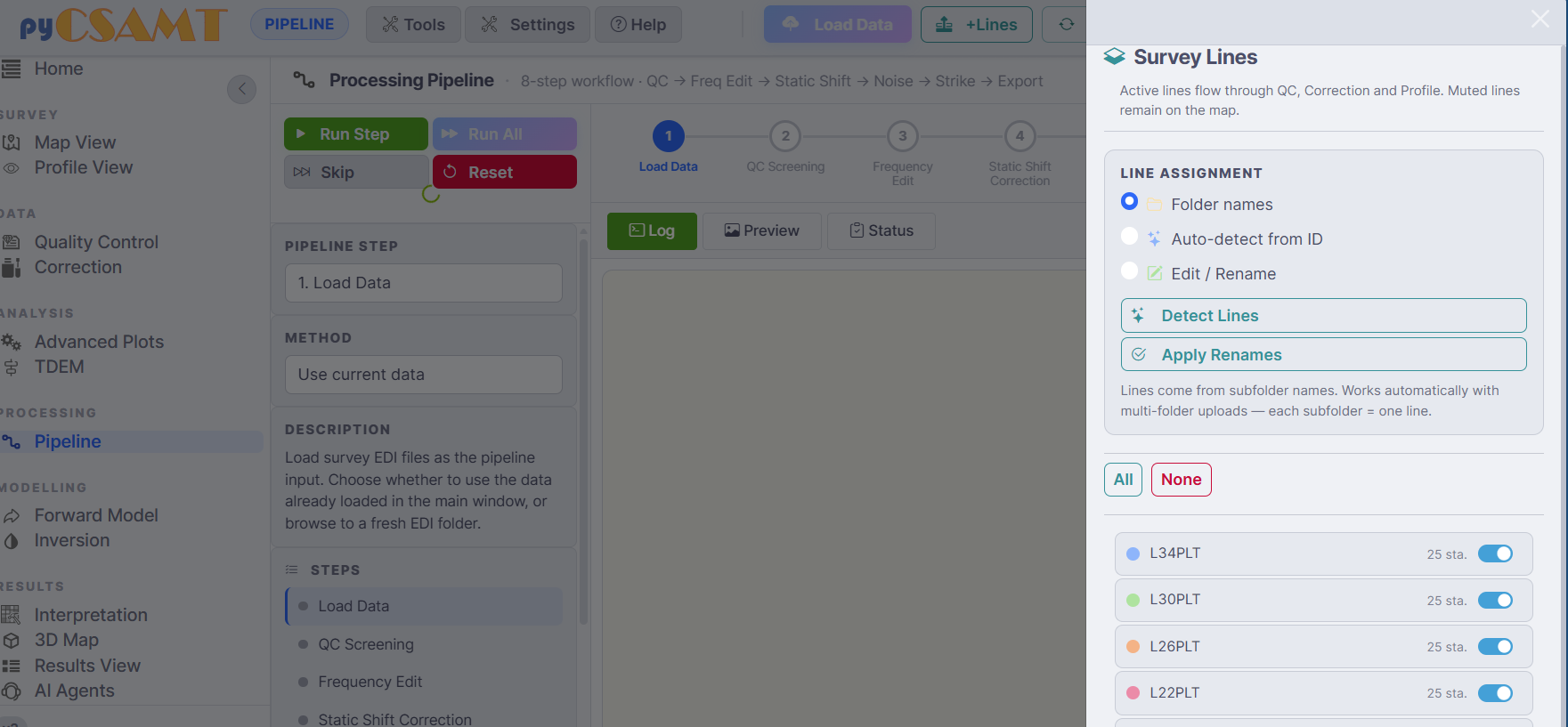Select Static Shift Correction in steps list
This screenshot has width=1568, height=727.
point(424,719)
